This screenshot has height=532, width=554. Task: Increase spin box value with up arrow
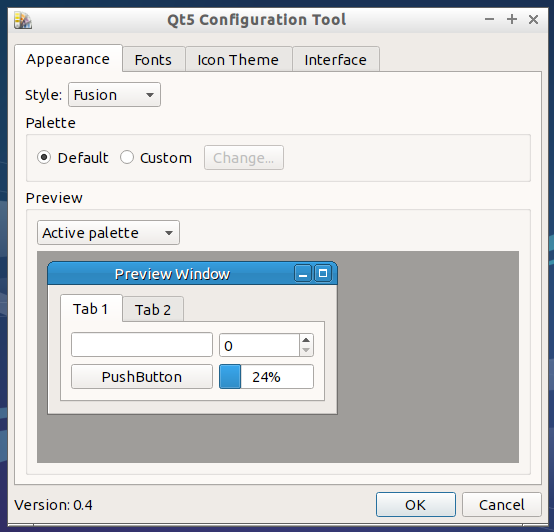point(306,340)
